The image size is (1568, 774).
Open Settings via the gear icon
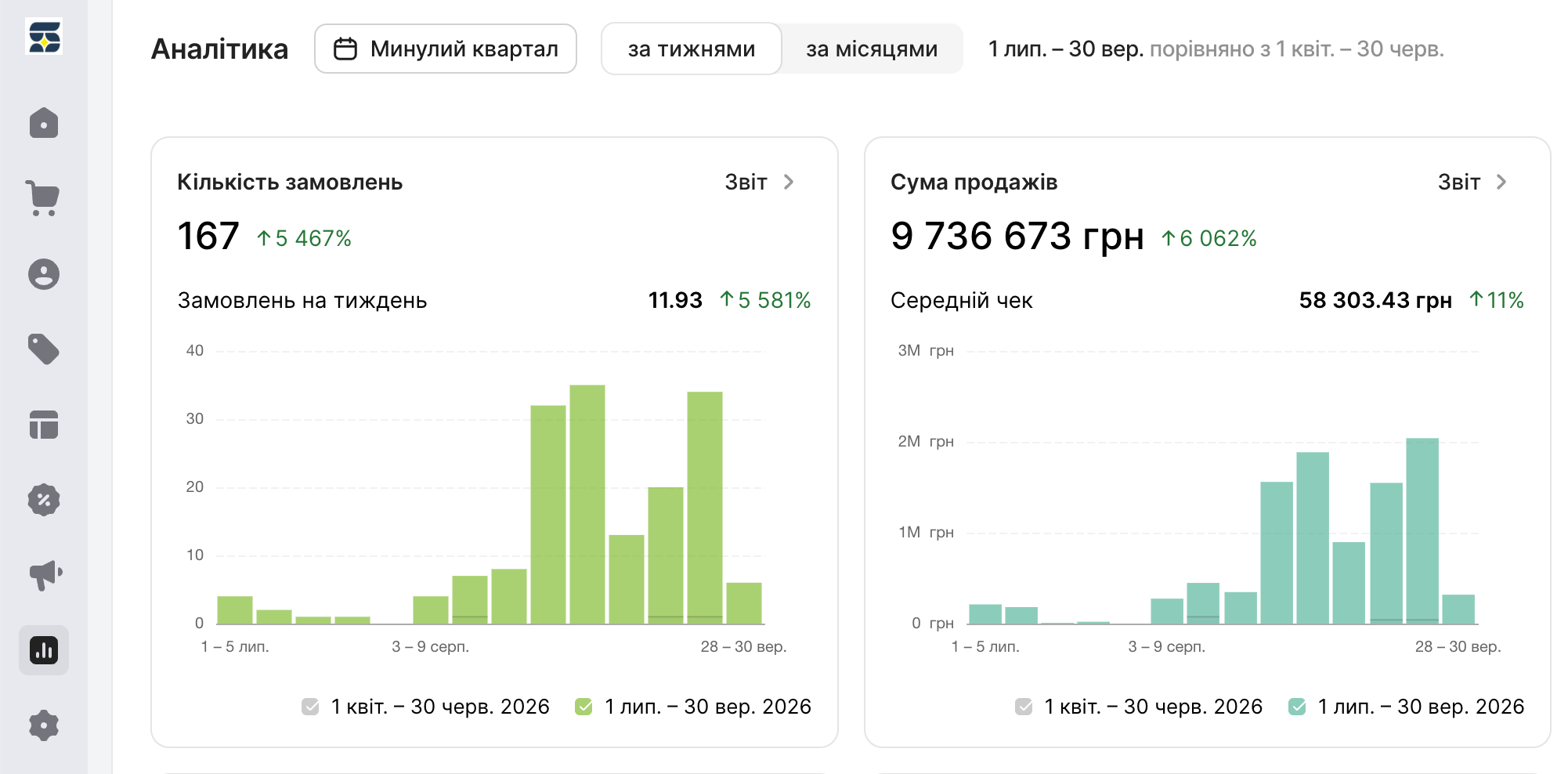coord(44,725)
